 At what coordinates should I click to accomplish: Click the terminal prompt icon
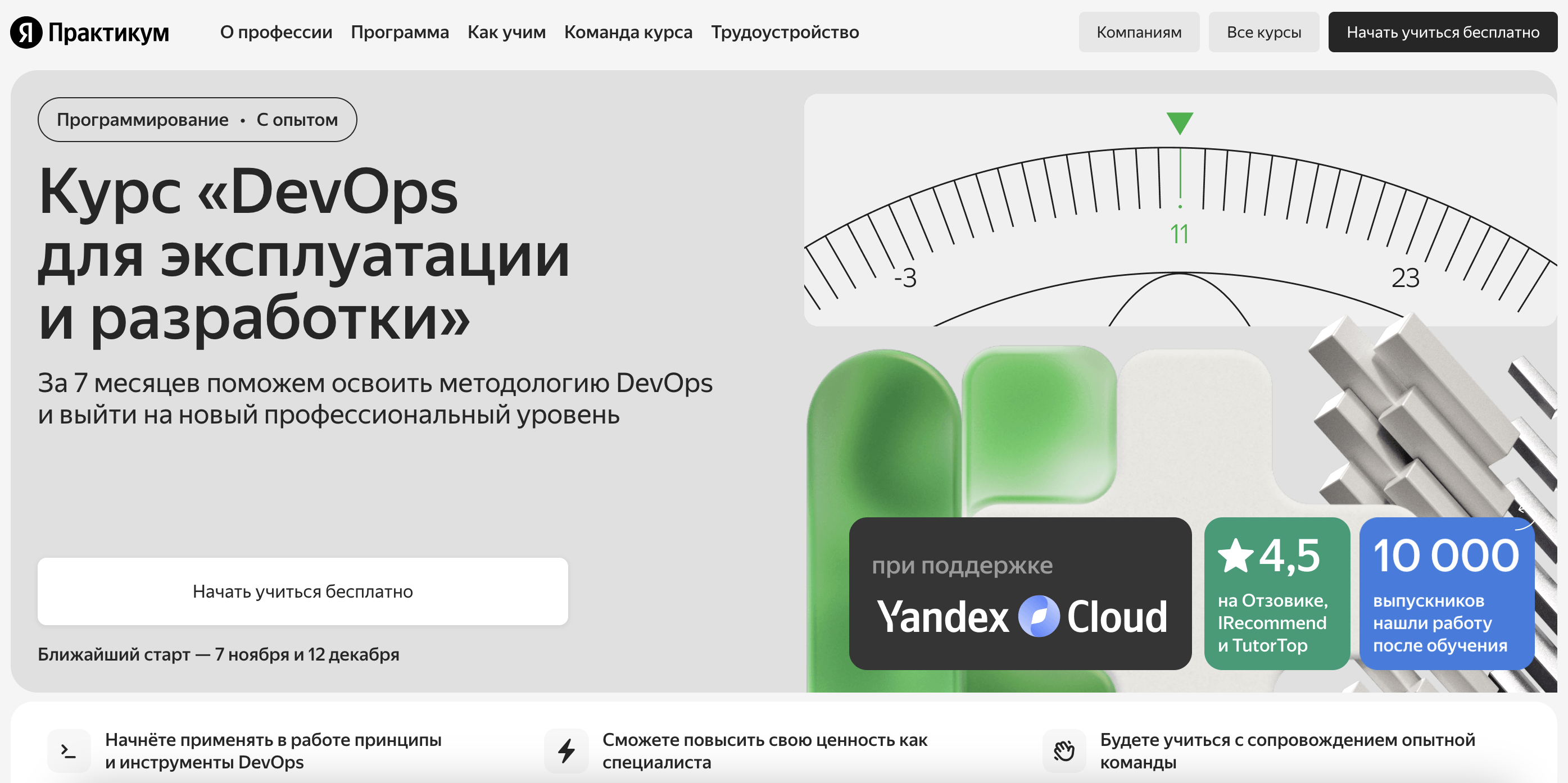(69, 752)
